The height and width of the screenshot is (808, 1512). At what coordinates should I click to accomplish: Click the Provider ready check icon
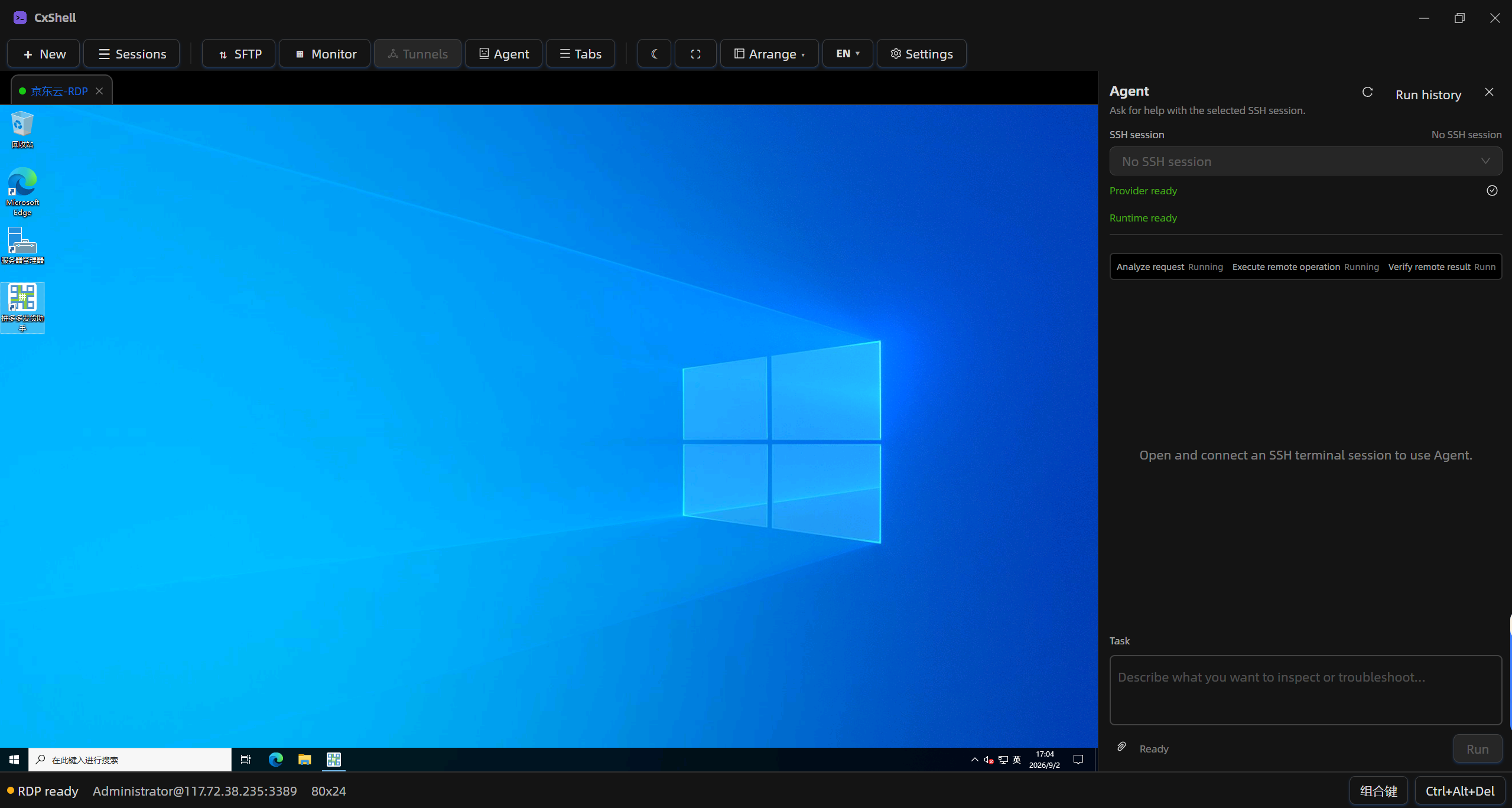click(1492, 191)
